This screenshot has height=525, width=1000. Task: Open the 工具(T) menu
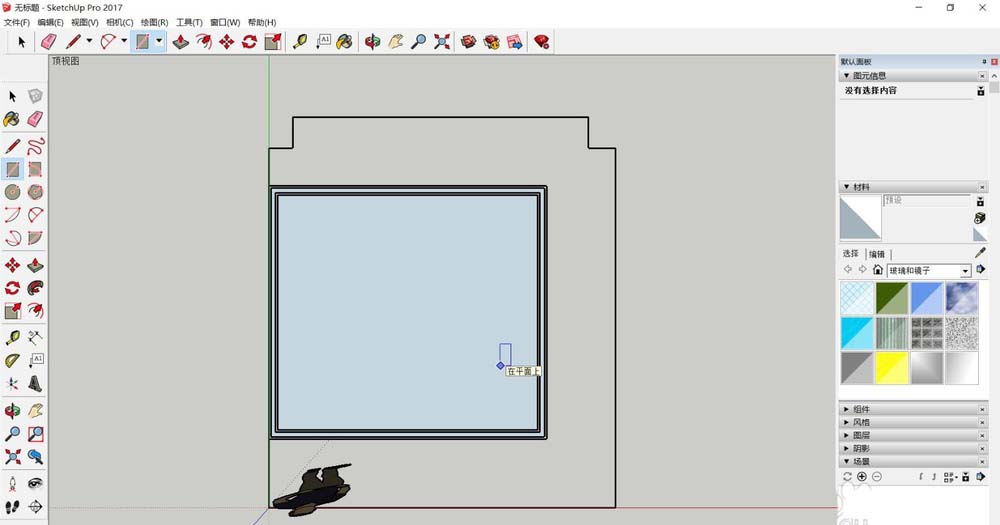click(189, 22)
